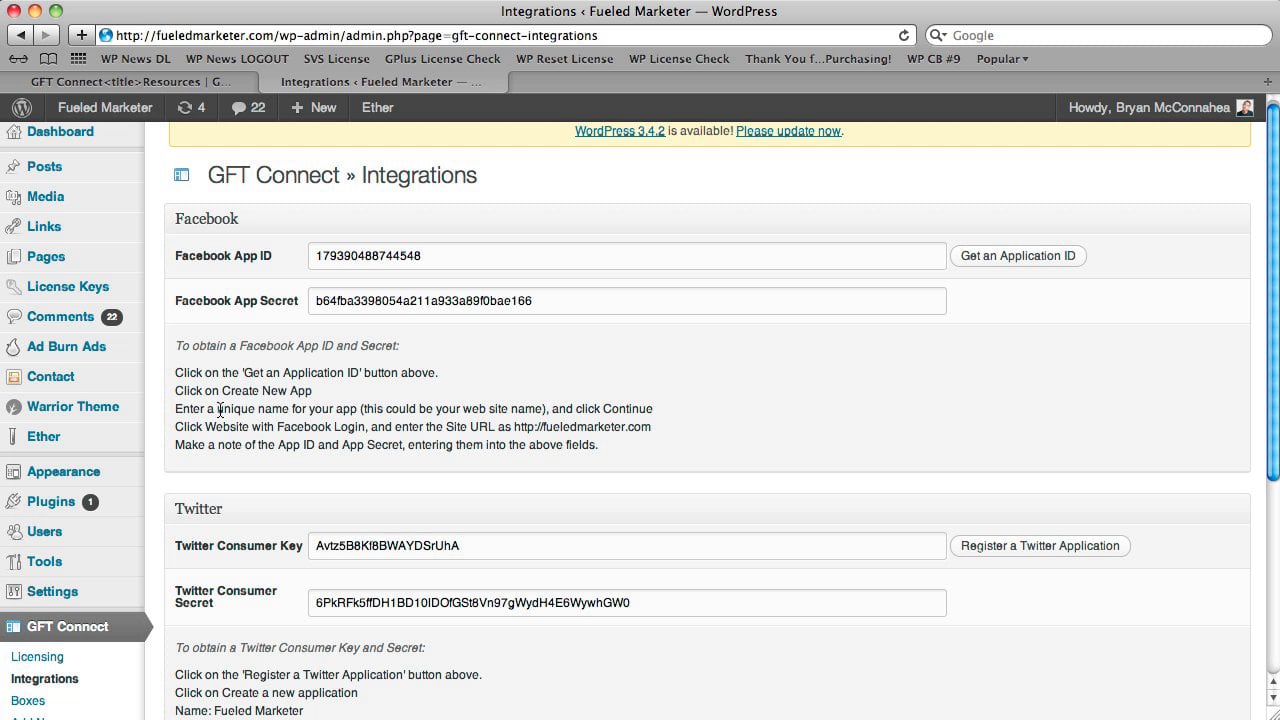Open the comments bubble showing 22

tap(248, 108)
